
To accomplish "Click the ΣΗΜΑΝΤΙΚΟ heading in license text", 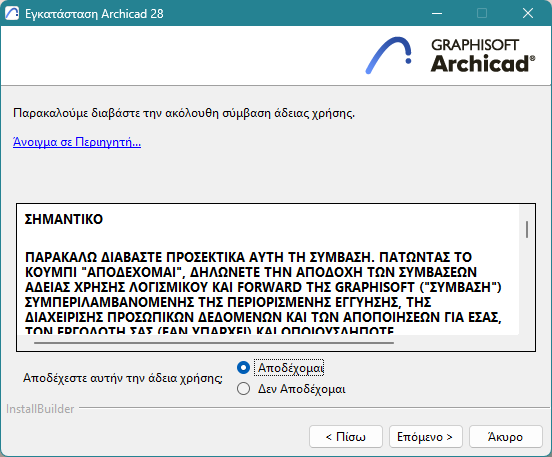I will pyautogui.click(x=64, y=219).
